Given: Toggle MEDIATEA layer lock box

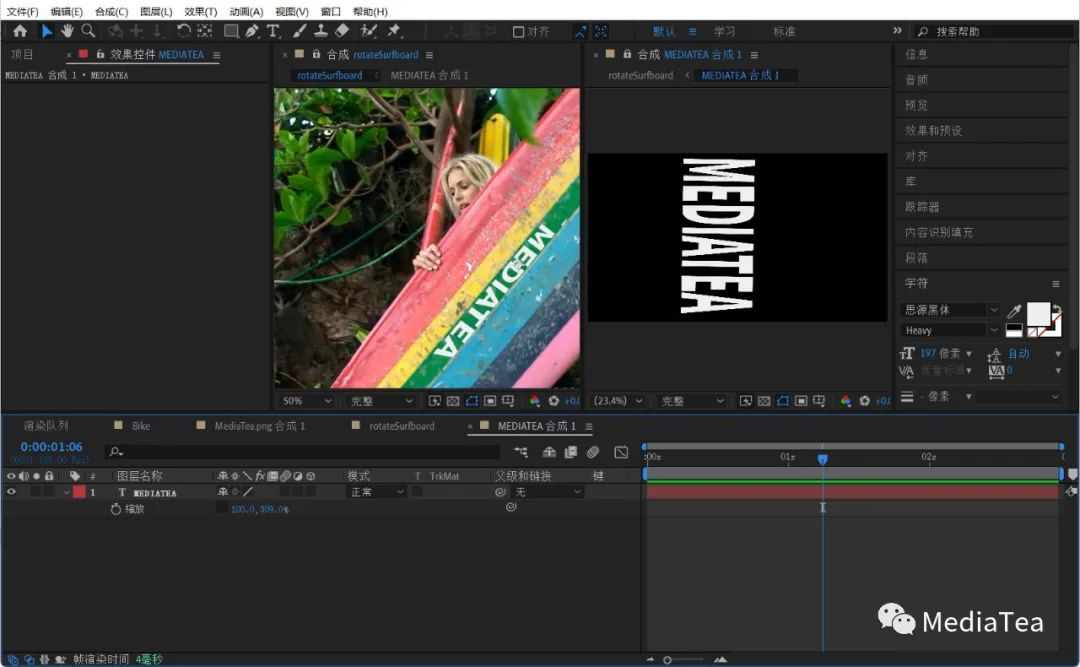Looking at the screenshot, I should pyautogui.click(x=48, y=492).
